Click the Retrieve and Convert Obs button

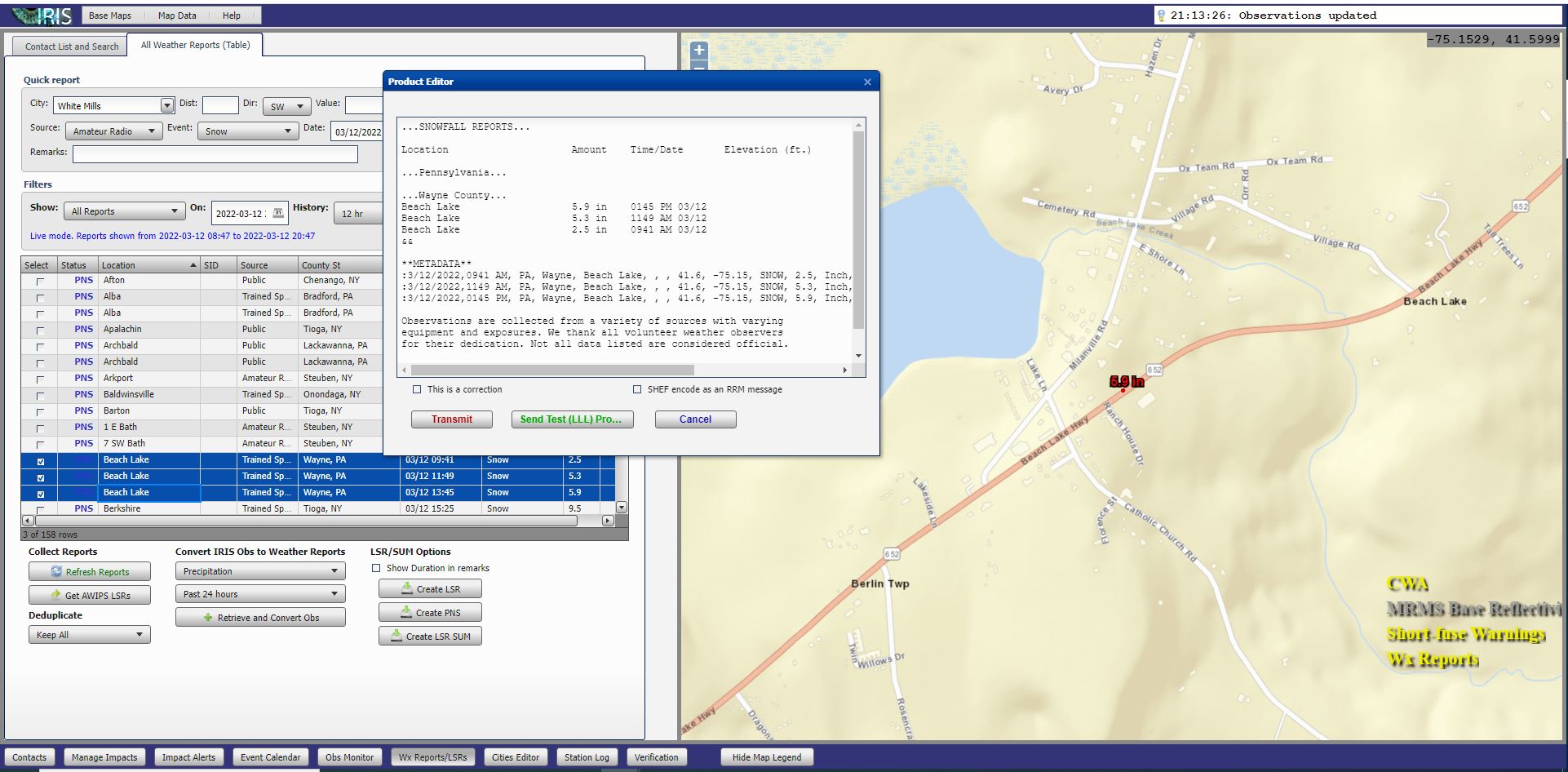click(260, 618)
